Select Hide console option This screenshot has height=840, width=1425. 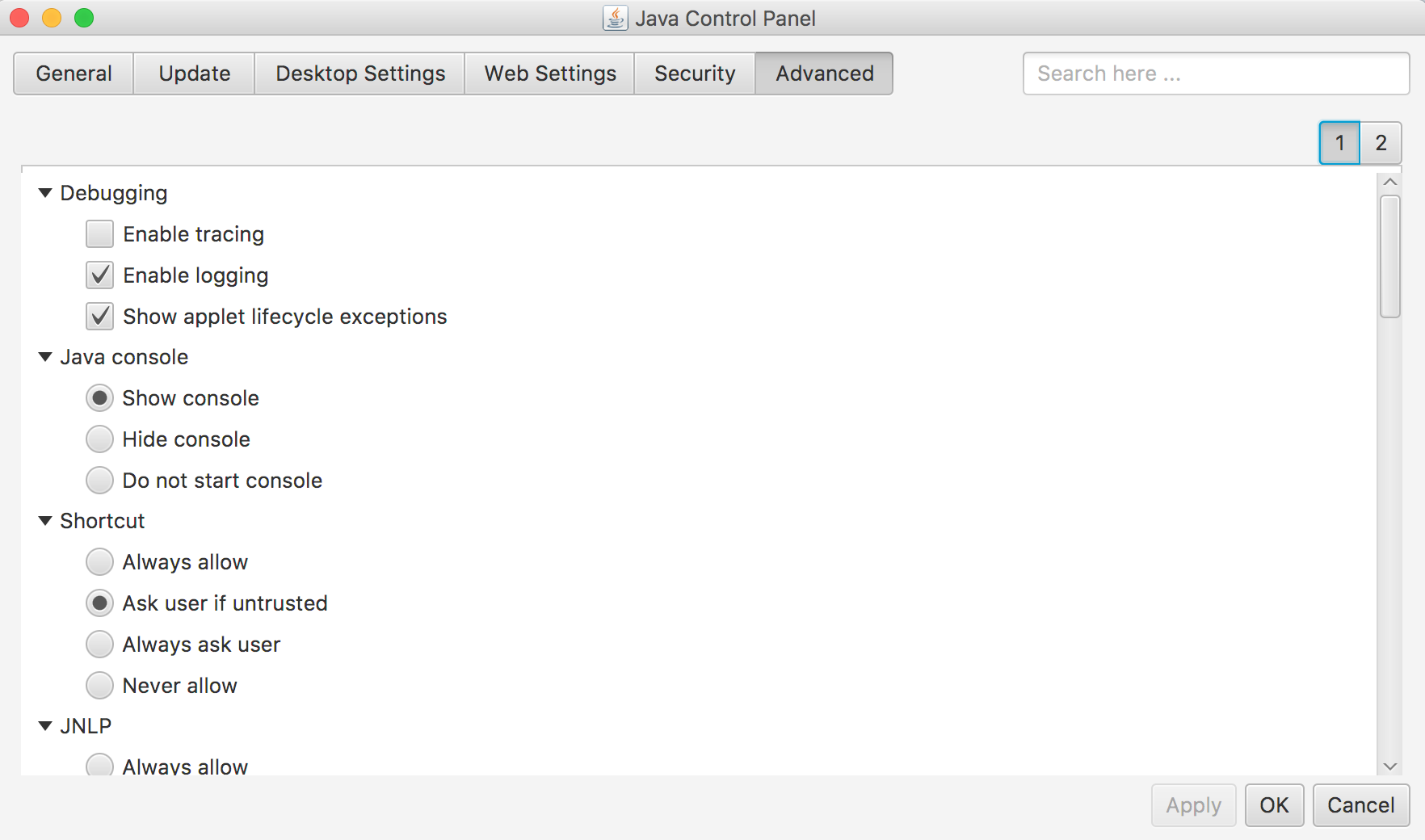click(x=99, y=439)
